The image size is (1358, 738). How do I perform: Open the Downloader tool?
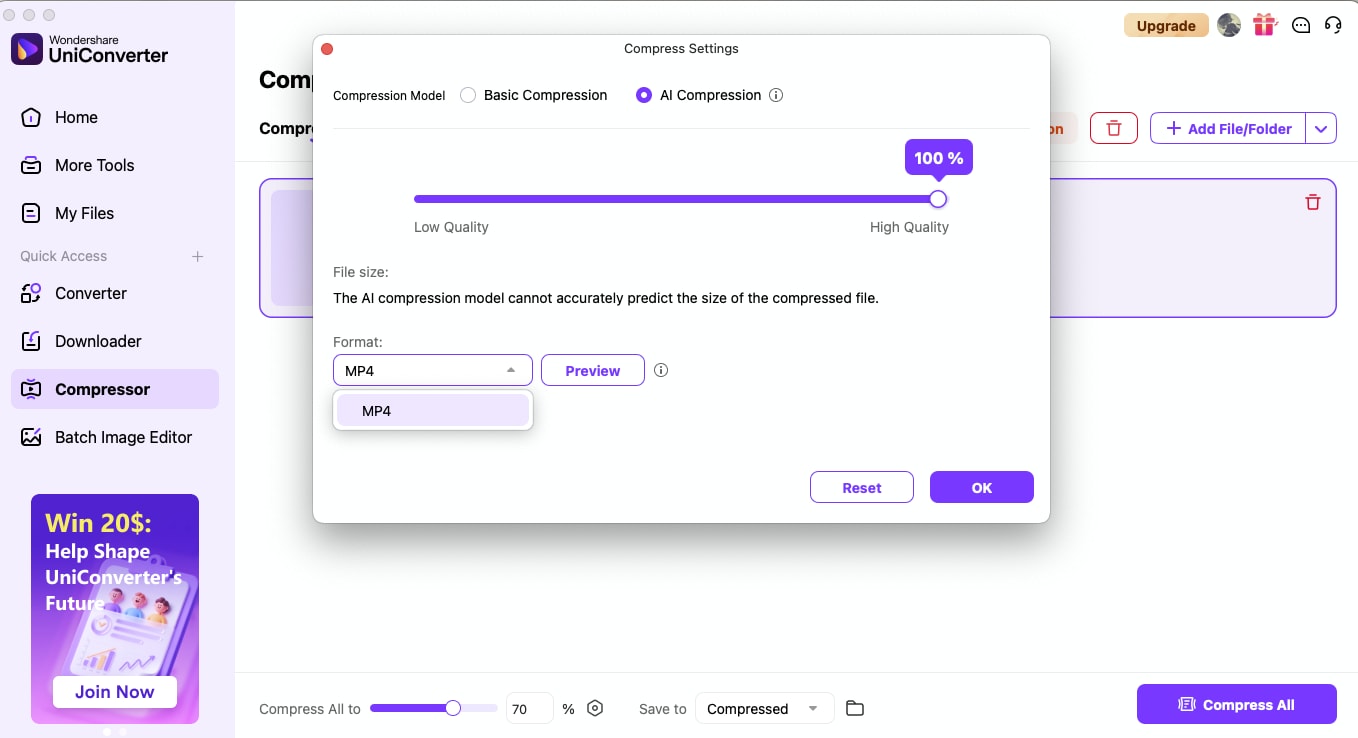click(115, 341)
